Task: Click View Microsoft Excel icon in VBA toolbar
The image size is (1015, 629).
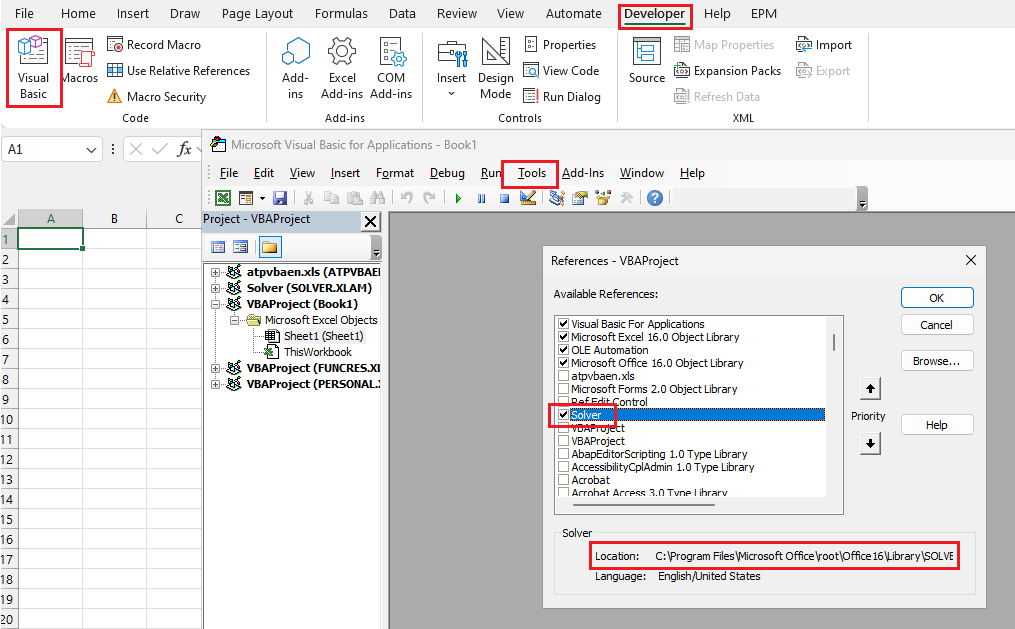Action: pyautogui.click(x=223, y=198)
